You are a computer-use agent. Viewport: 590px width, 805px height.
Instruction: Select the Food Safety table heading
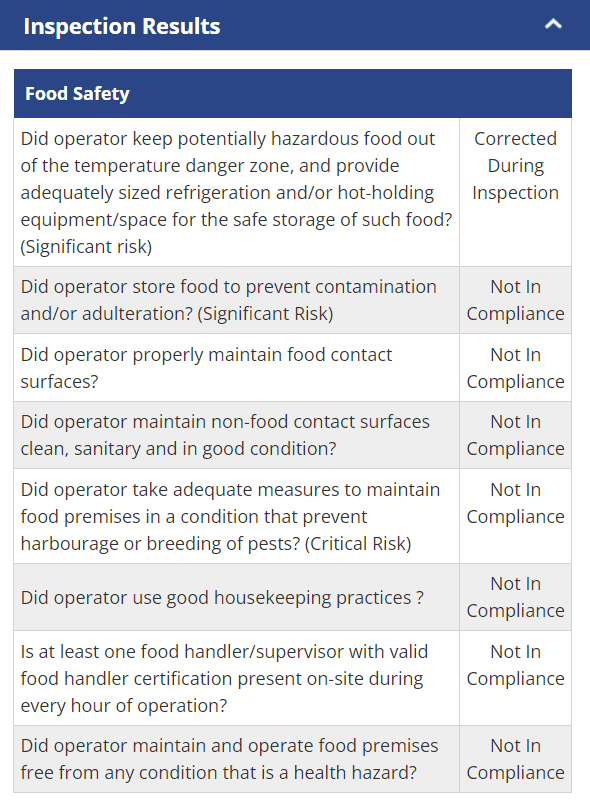(77, 93)
